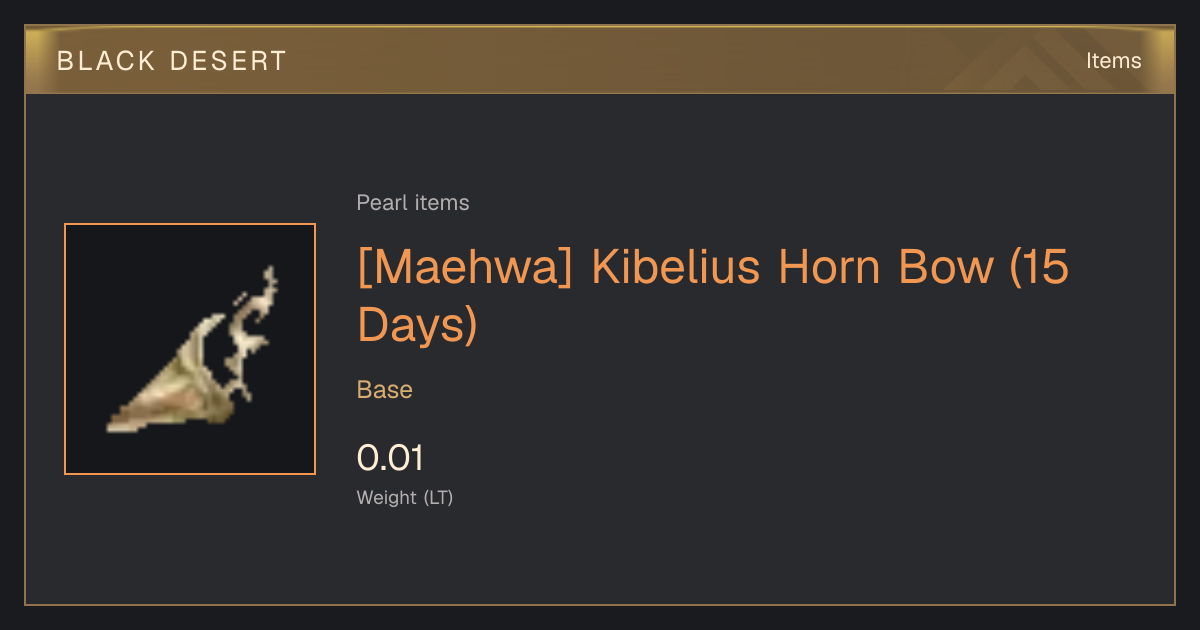This screenshot has width=1200, height=630.
Task: Click the word DESERT in the header
Action: point(228,61)
